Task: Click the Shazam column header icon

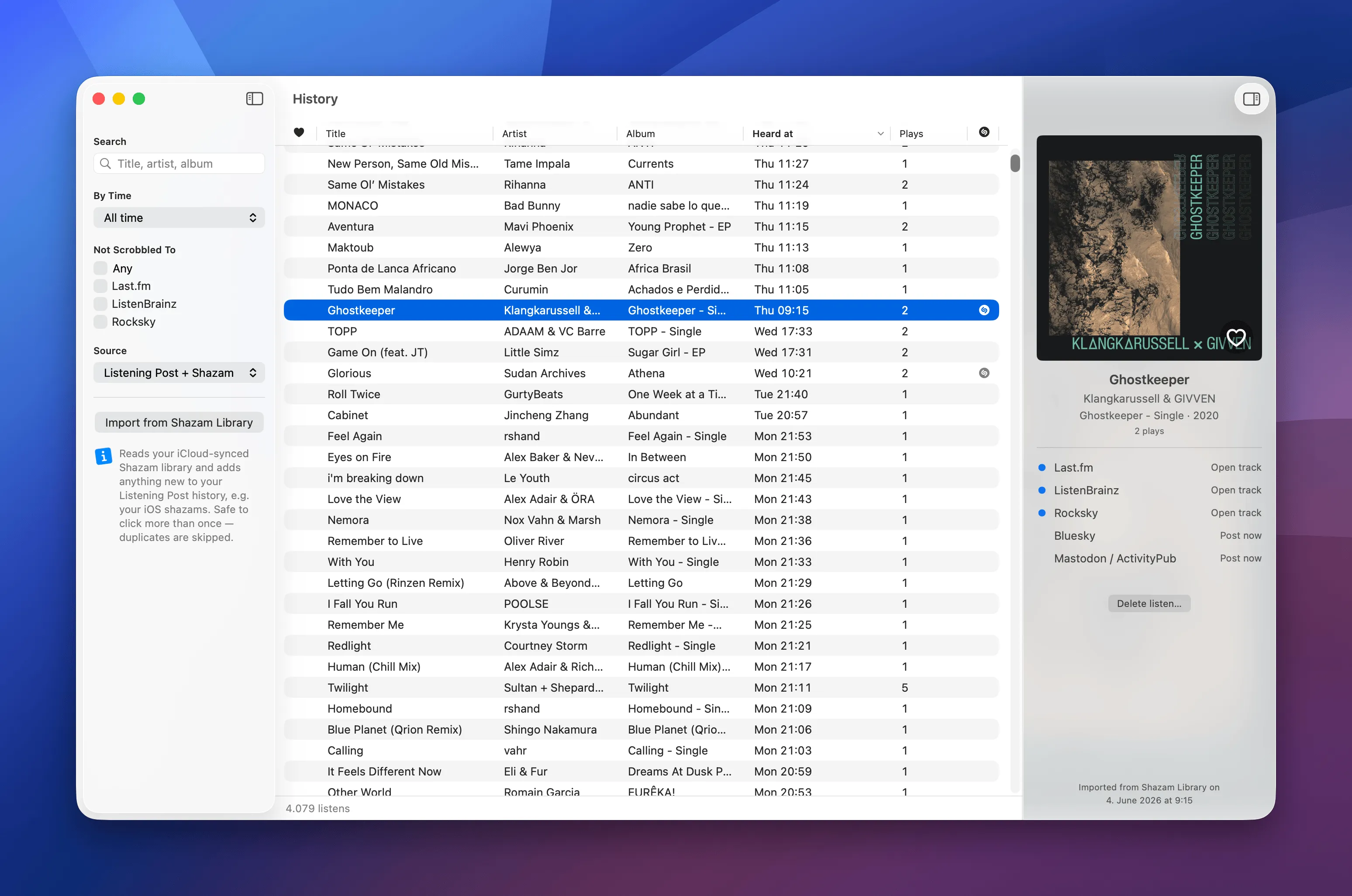Action: 983,132
